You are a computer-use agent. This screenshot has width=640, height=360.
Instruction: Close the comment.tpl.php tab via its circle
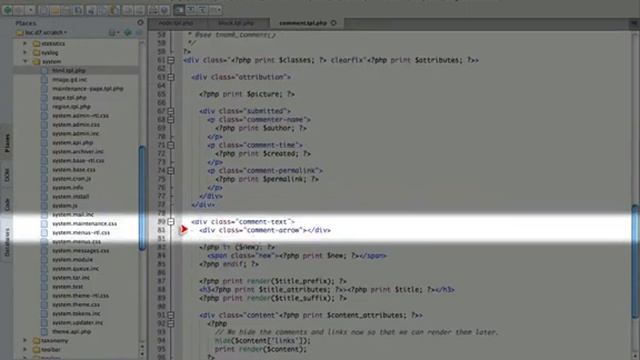click(x=333, y=23)
